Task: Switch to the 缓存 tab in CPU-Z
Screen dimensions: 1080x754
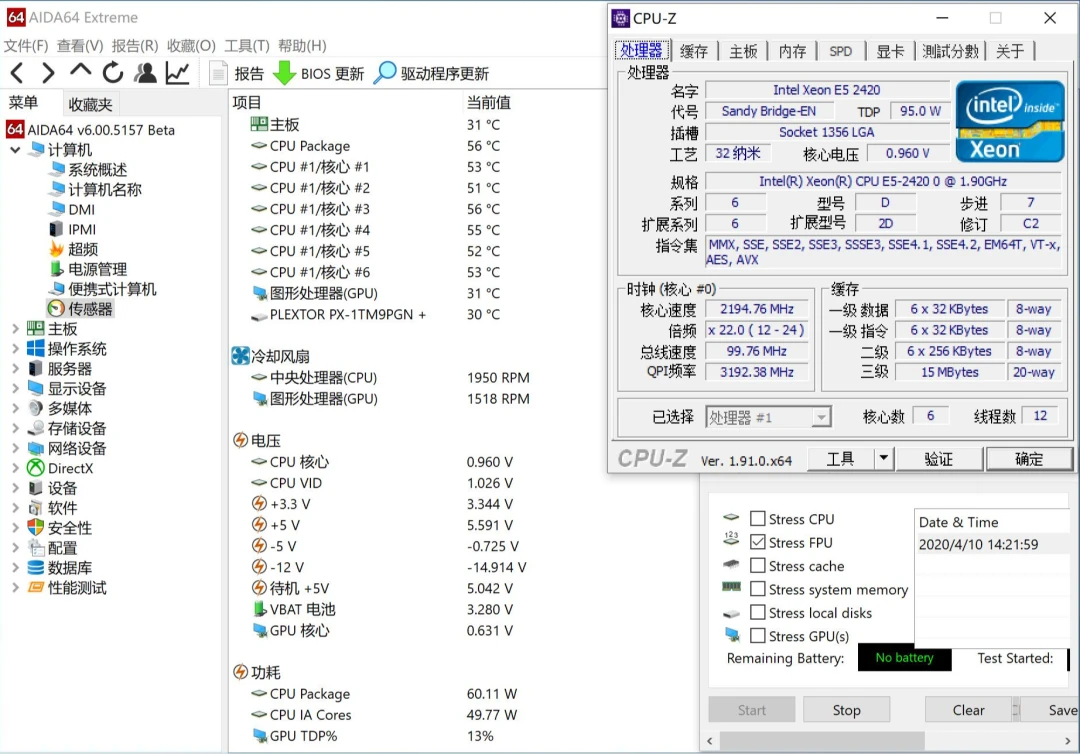Action: [x=694, y=51]
